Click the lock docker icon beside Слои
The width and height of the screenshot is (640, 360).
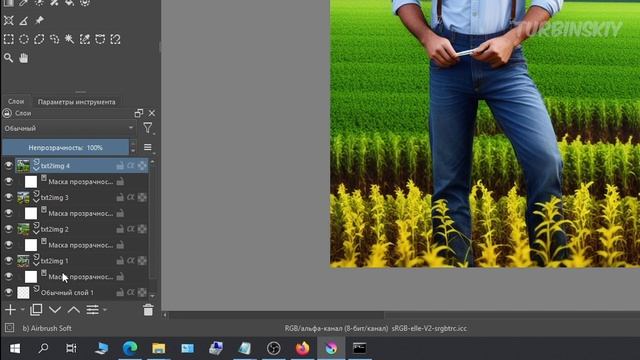7,113
